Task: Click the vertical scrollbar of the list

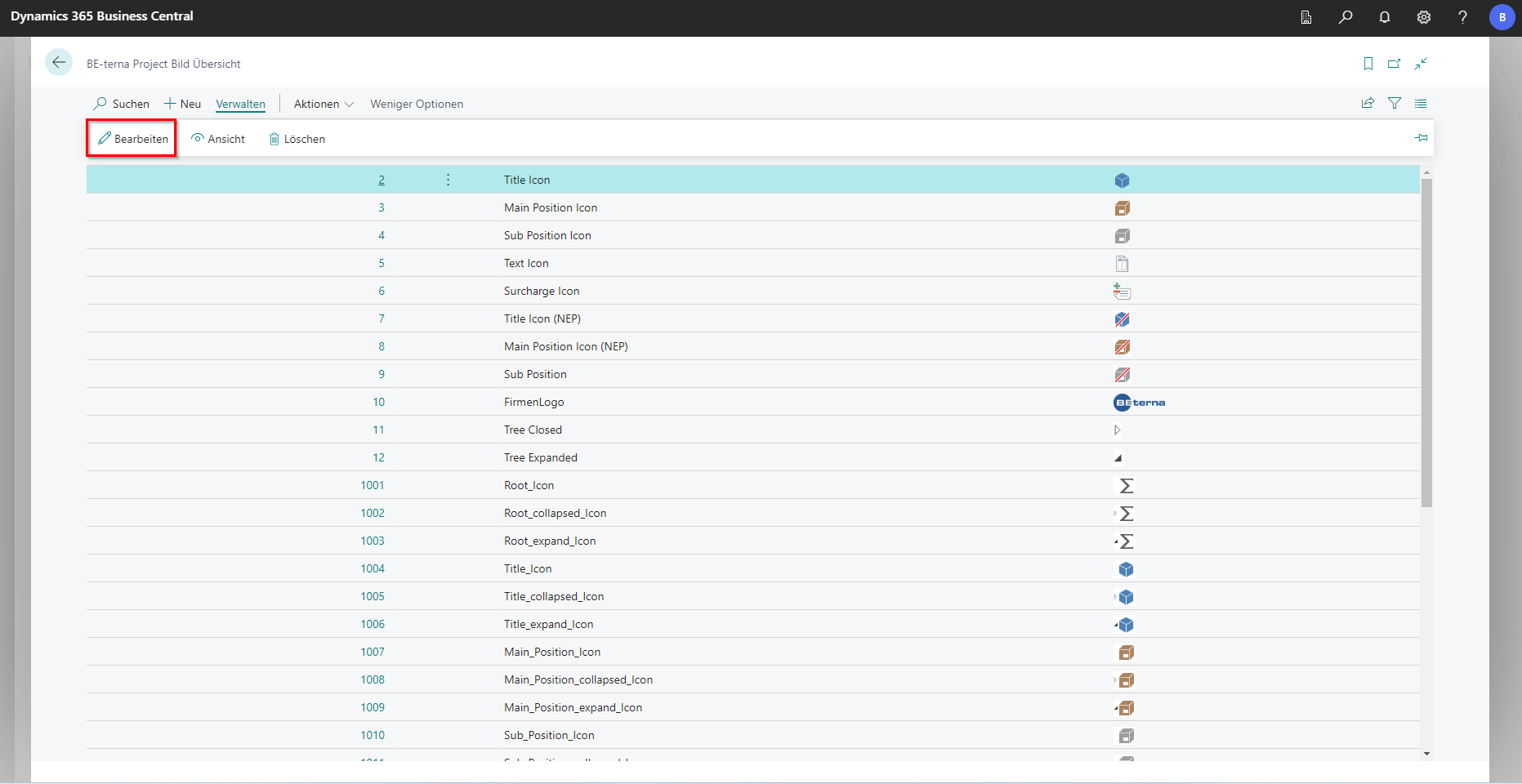Action: coord(1426,343)
